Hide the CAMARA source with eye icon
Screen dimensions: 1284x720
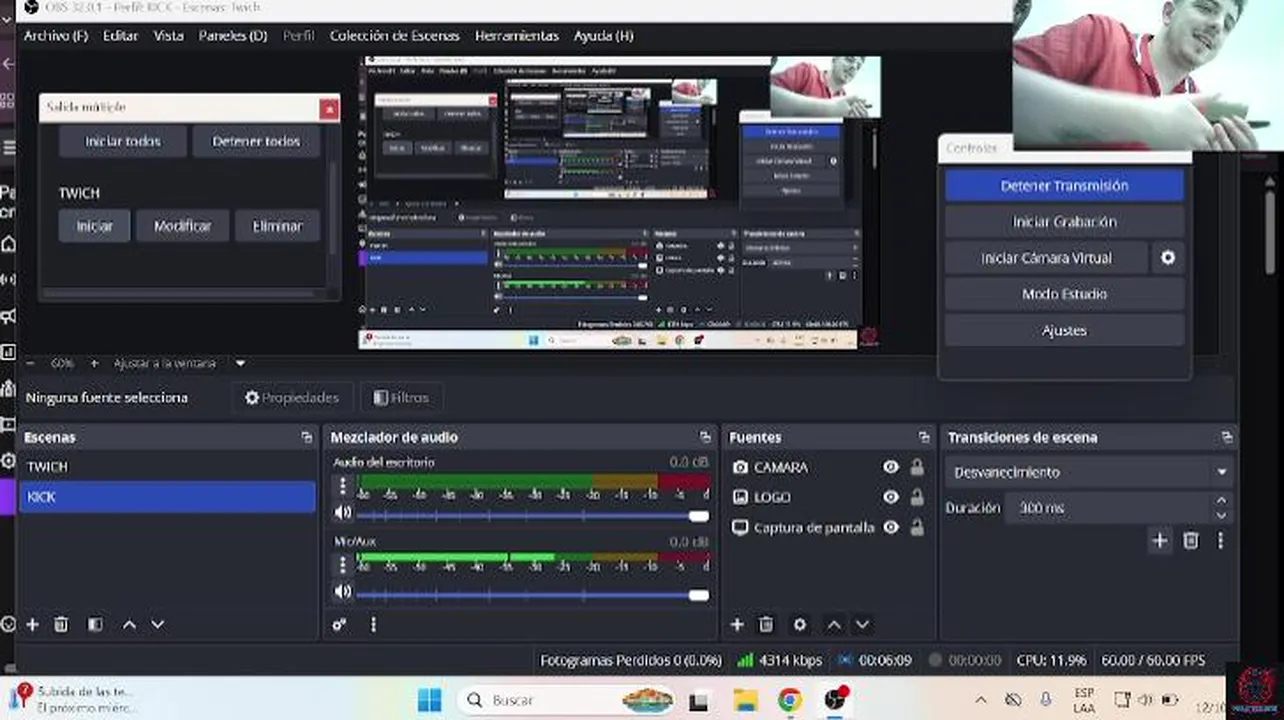(890, 467)
